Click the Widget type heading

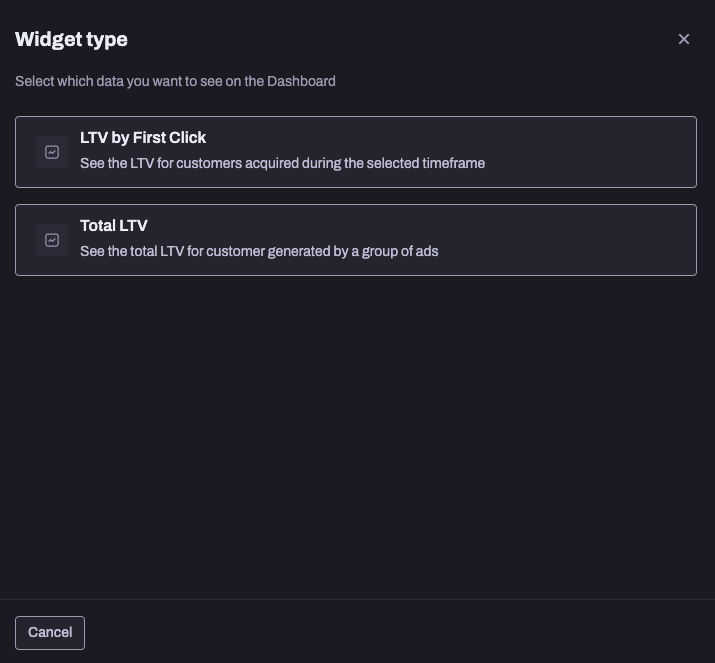pos(71,40)
